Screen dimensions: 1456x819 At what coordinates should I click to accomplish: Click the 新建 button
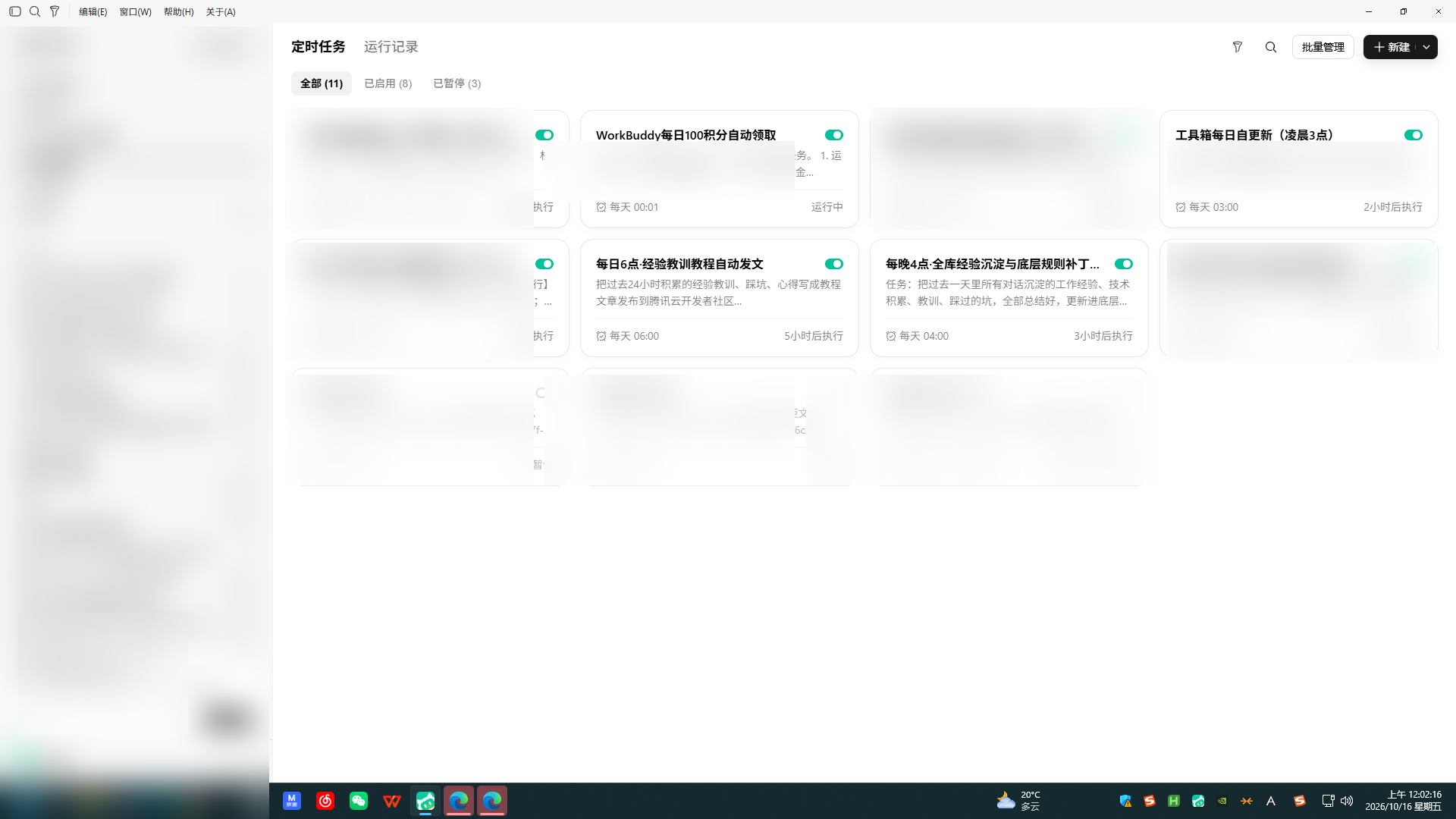point(1392,47)
